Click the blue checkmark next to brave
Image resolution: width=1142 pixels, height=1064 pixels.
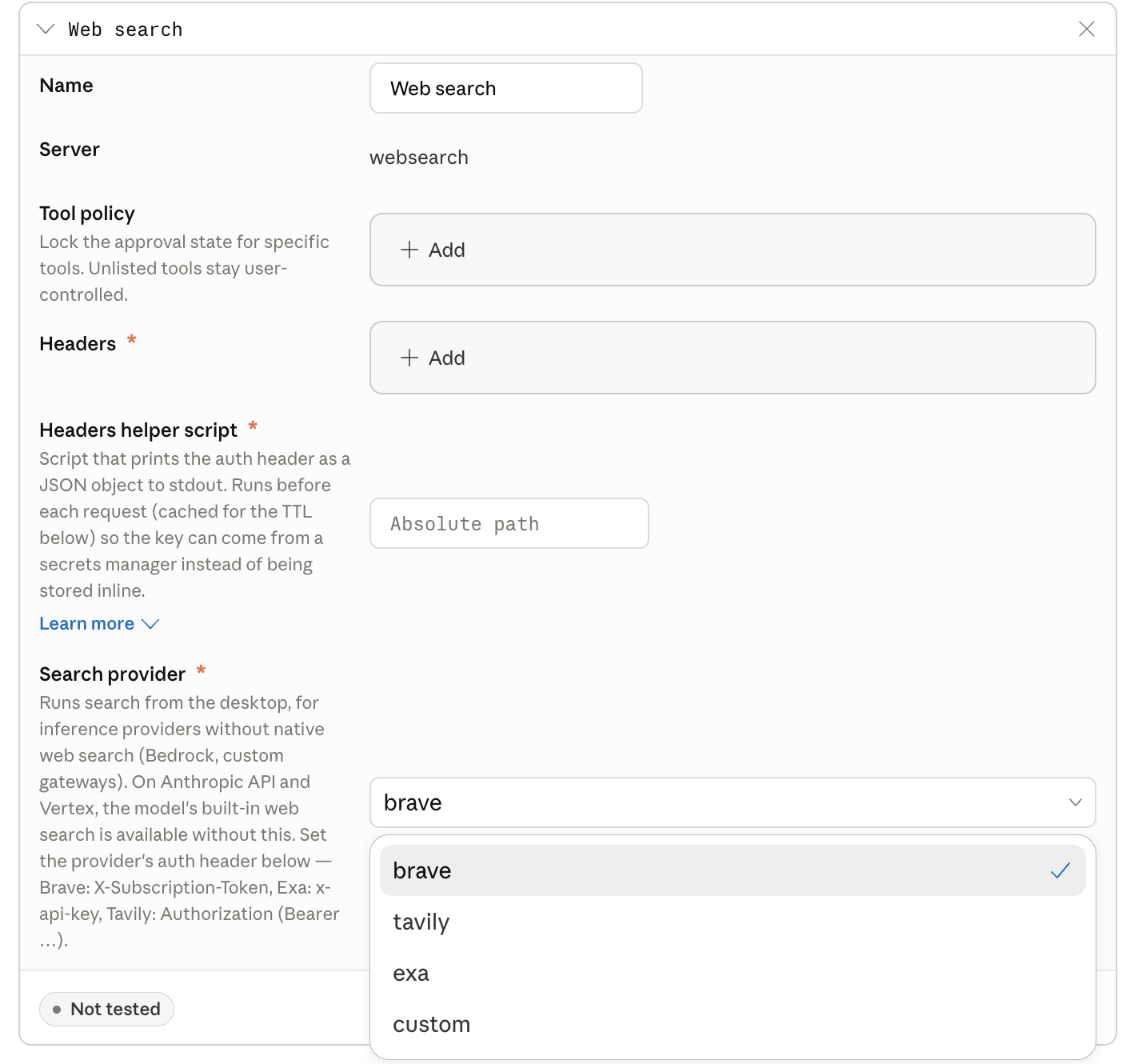[1060, 870]
